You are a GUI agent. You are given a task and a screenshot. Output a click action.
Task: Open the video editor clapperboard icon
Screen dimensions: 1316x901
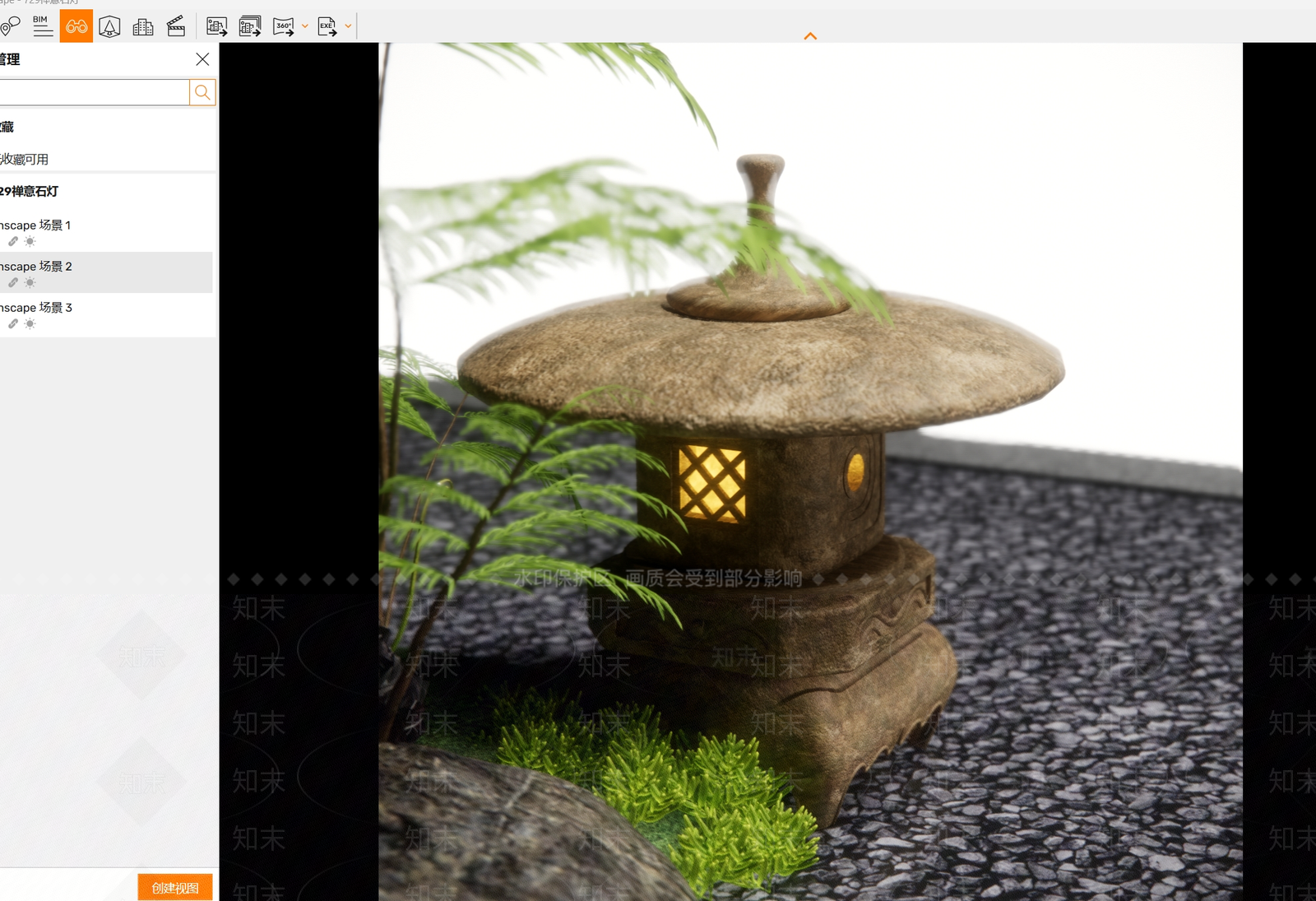[x=176, y=26]
